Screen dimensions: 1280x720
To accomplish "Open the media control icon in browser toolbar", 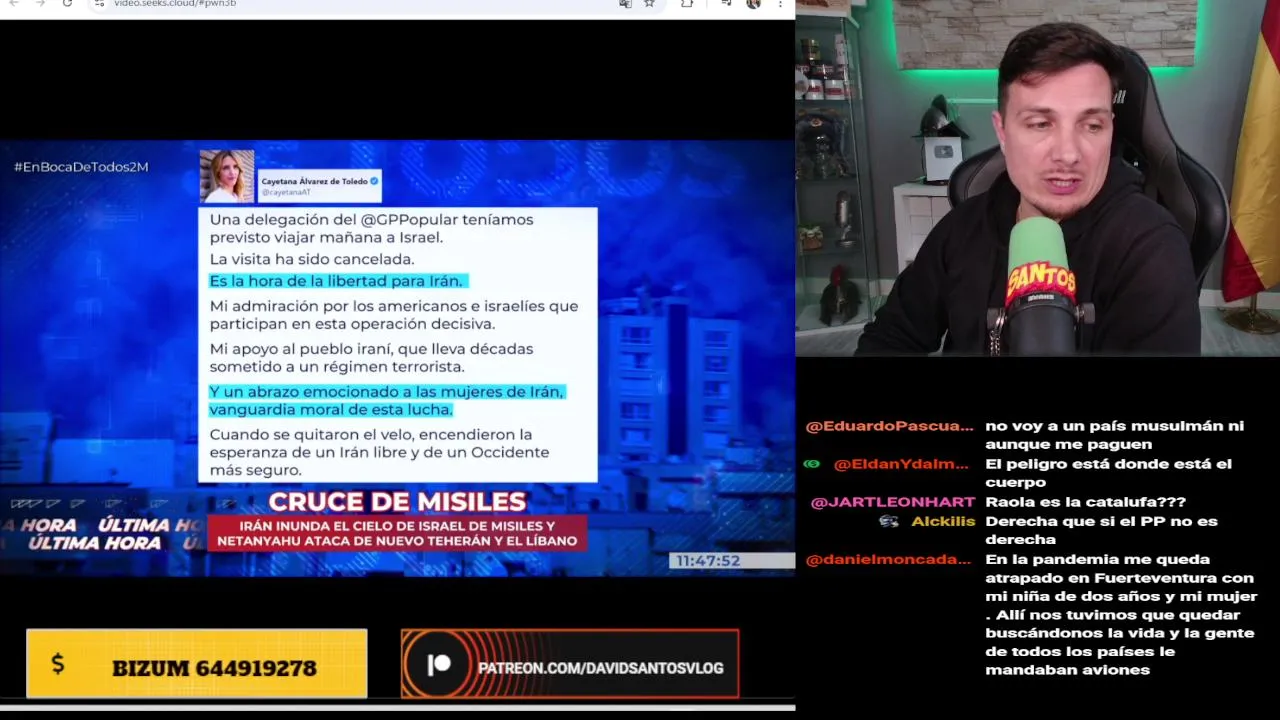I will click(x=726, y=4).
